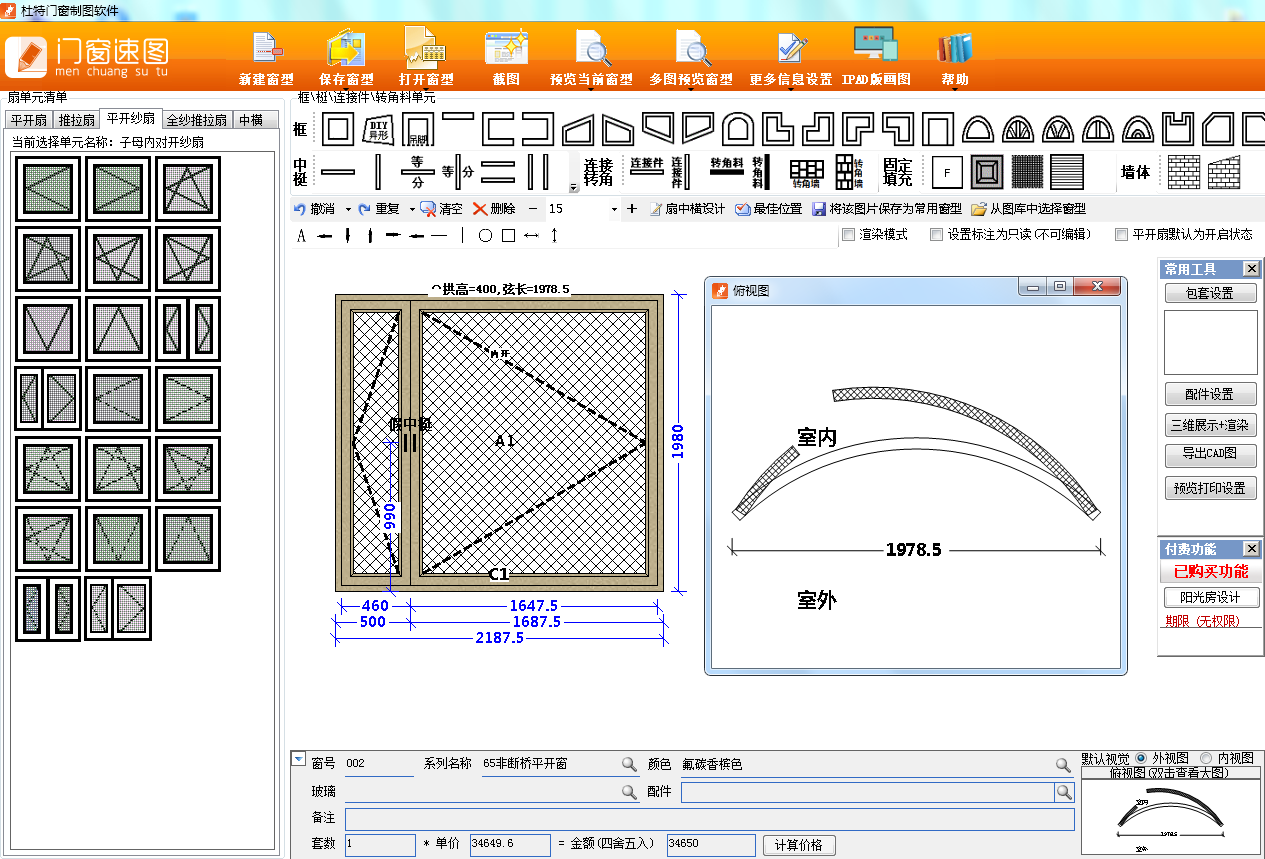Open 扇中横设计 sash transom design
Viewport: 1265px width, 859px height.
point(687,209)
